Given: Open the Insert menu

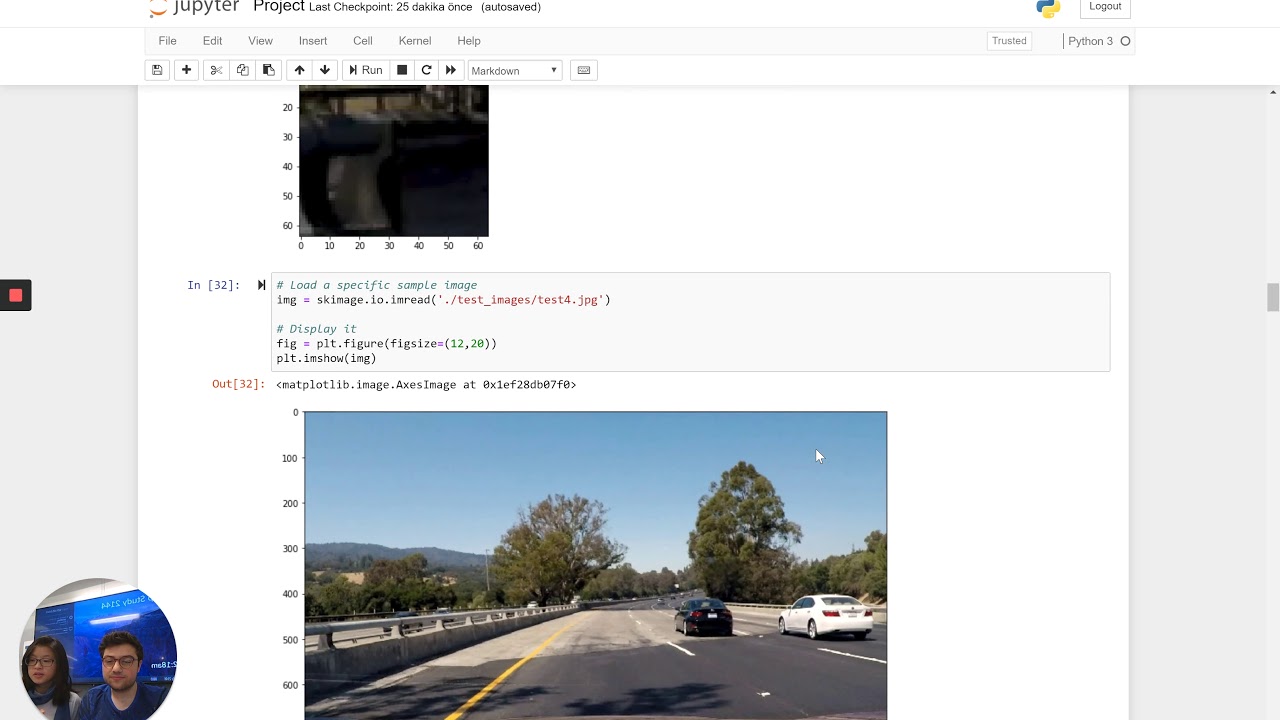Looking at the screenshot, I should [313, 41].
